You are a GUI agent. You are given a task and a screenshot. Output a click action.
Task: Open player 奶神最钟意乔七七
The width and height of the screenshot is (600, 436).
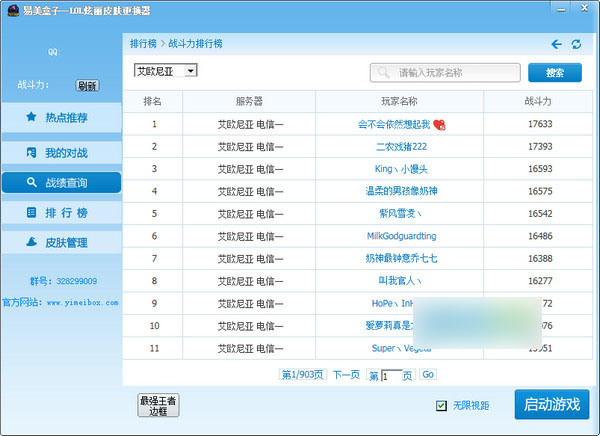pos(401,258)
